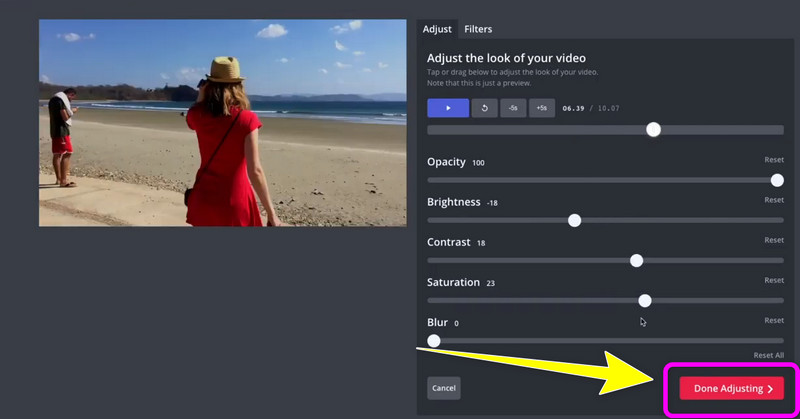Click the beach video preview
The width and height of the screenshot is (800, 419).
(x=222, y=122)
